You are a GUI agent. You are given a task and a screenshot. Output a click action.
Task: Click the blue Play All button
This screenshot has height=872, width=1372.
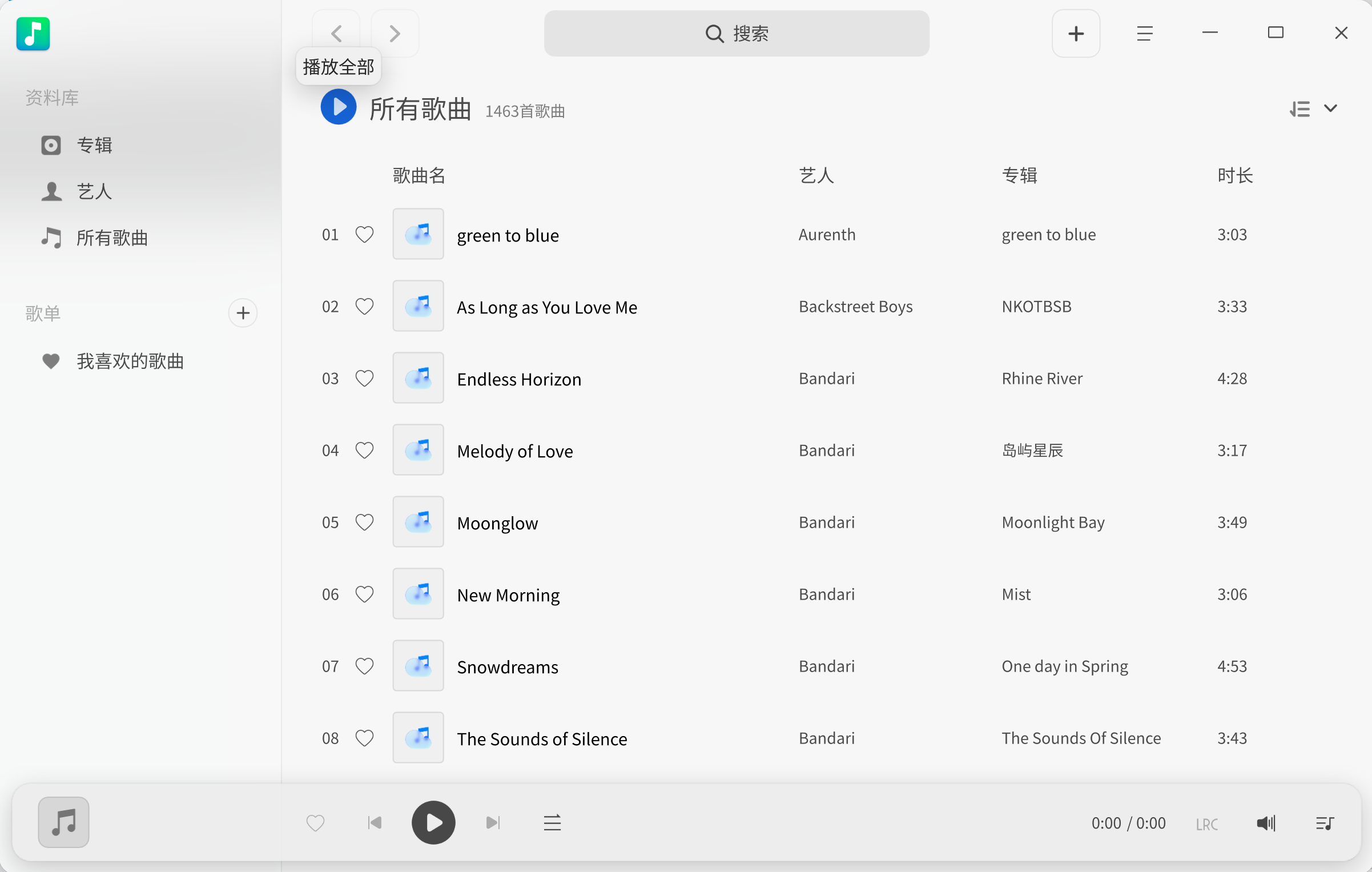click(x=338, y=107)
